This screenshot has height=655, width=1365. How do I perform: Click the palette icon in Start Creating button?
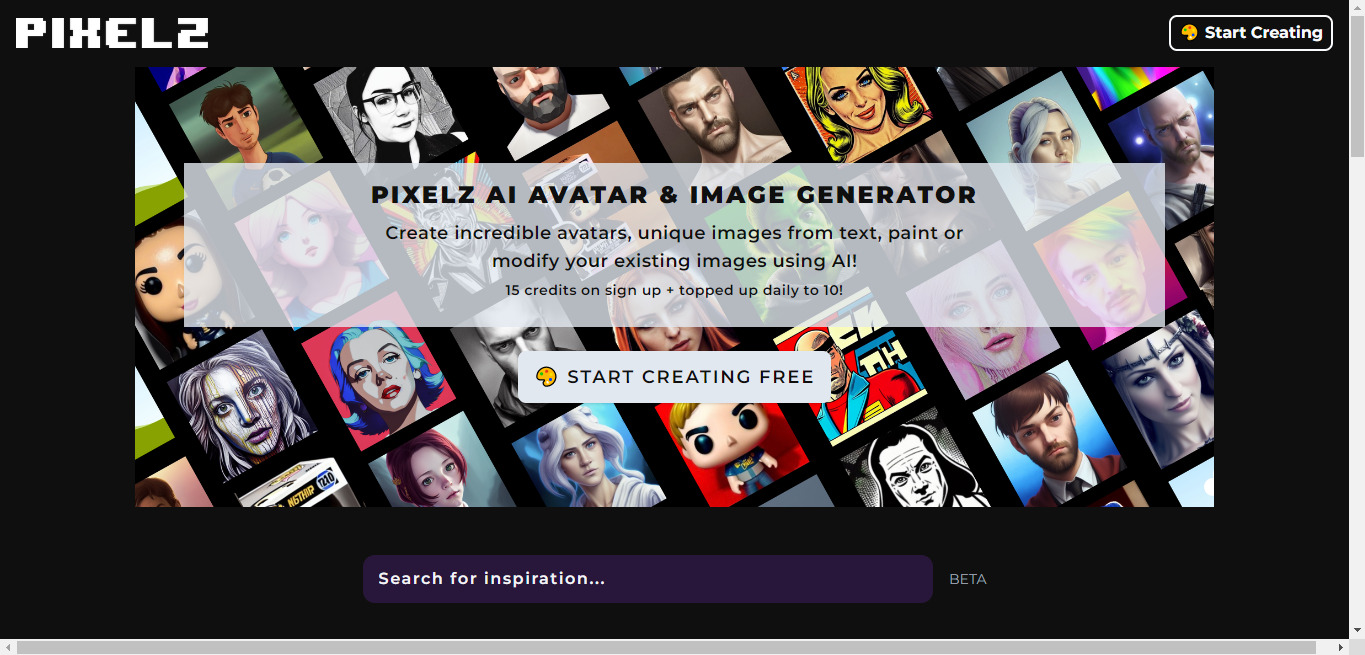pyautogui.click(x=1189, y=32)
